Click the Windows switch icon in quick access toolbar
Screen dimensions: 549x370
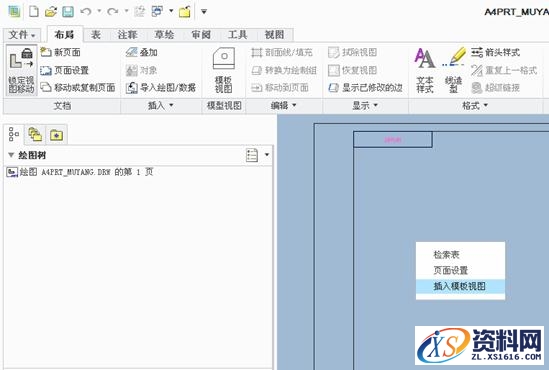pyautogui.click(x=157, y=12)
